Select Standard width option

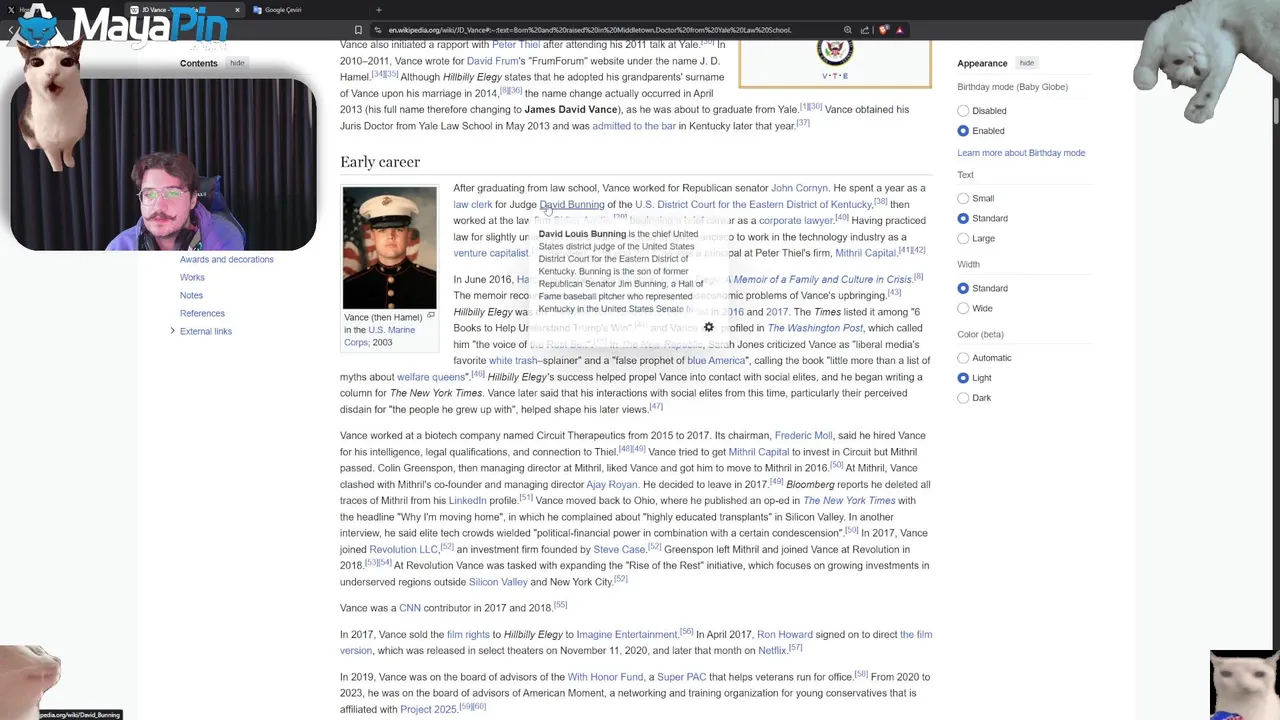pyautogui.click(x=963, y=288)
